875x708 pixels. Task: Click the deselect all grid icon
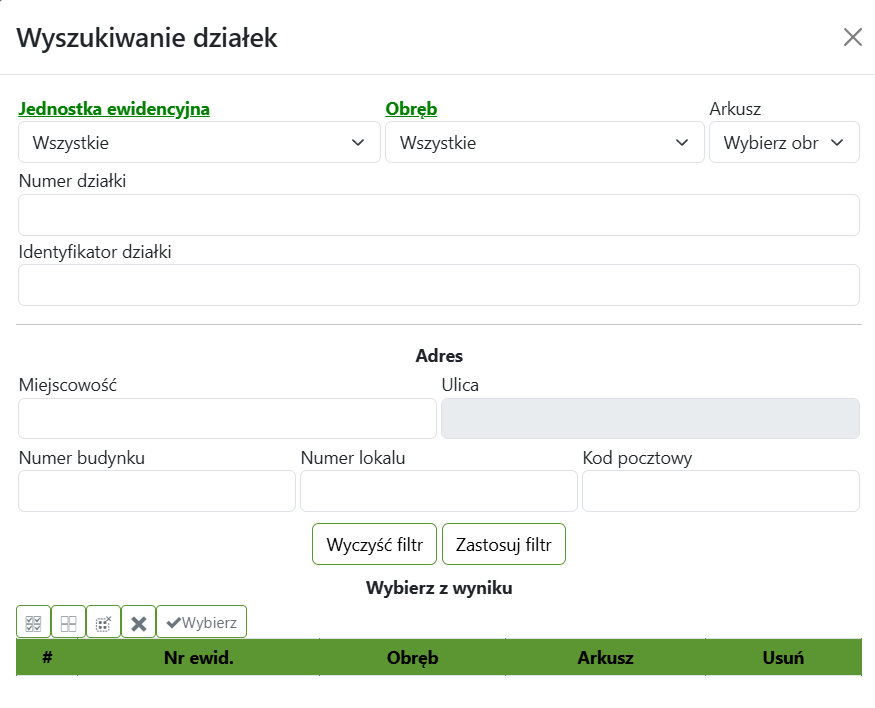(x=68, y=621)
